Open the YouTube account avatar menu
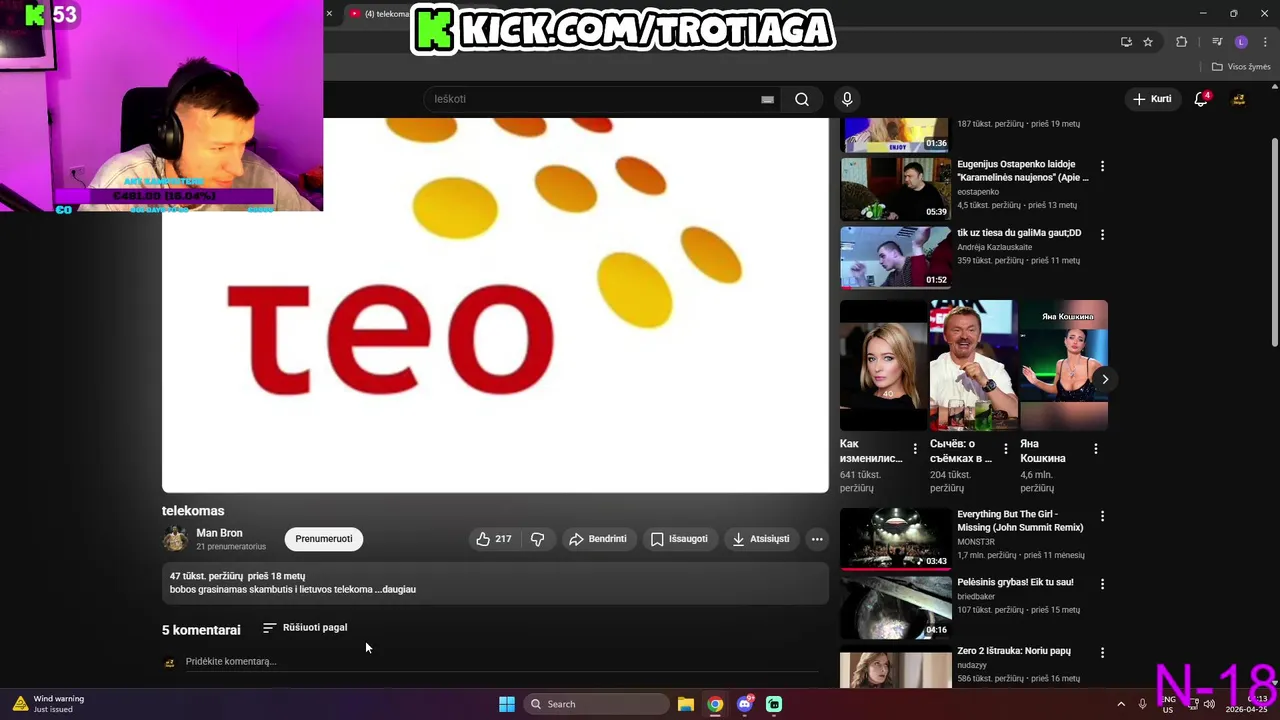1280x720 pixels. pyautogui.click(x=1238, y=99)
